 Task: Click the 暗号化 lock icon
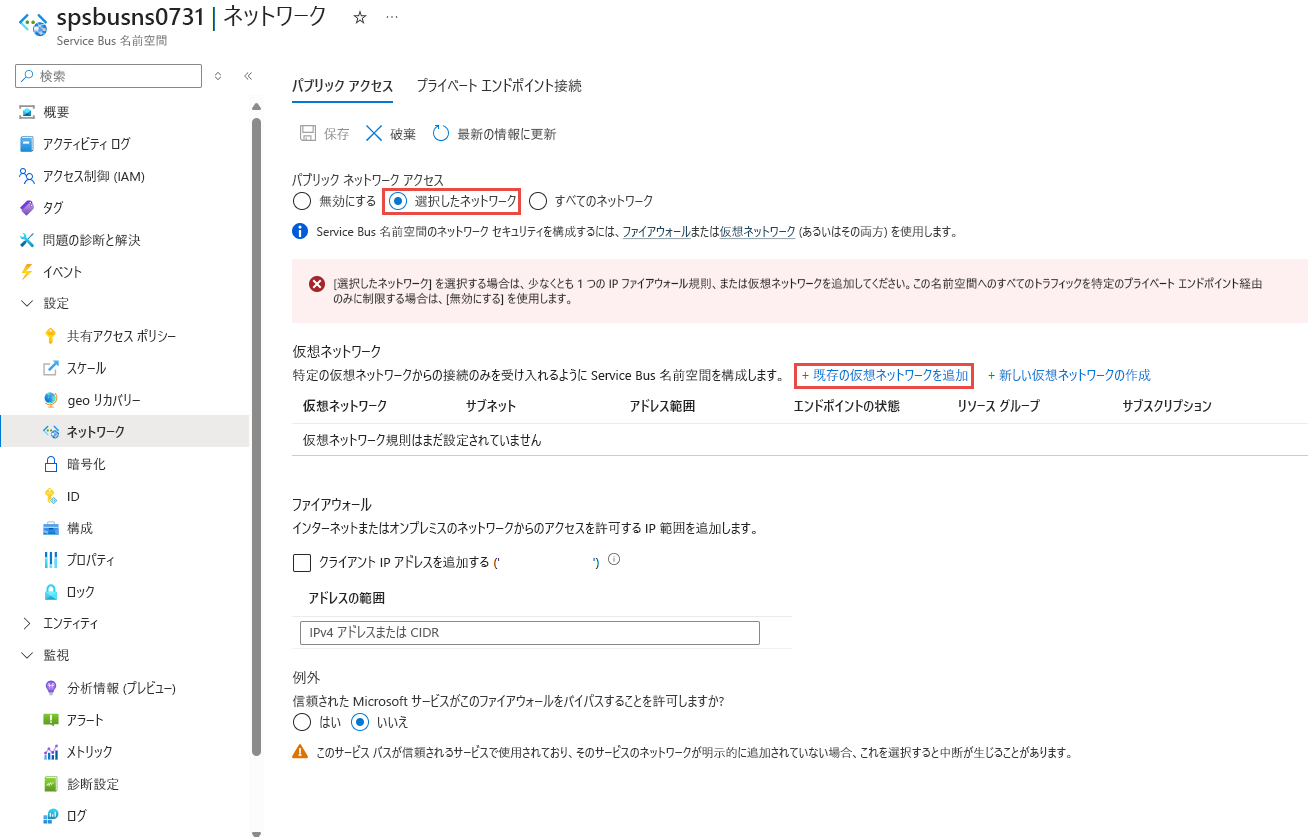51,464
